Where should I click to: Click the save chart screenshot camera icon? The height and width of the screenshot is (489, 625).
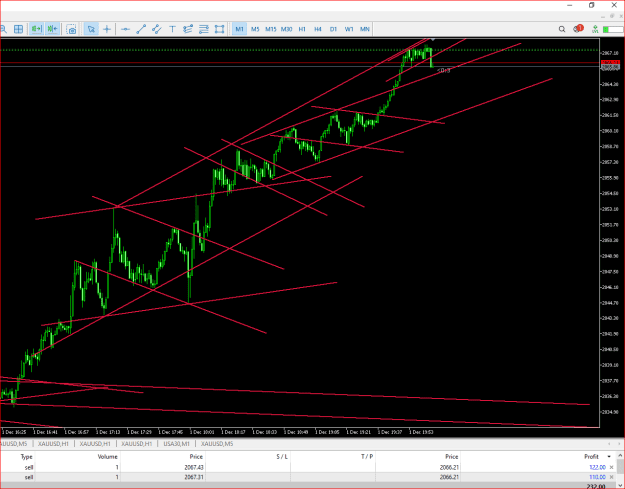coord(71,29)
